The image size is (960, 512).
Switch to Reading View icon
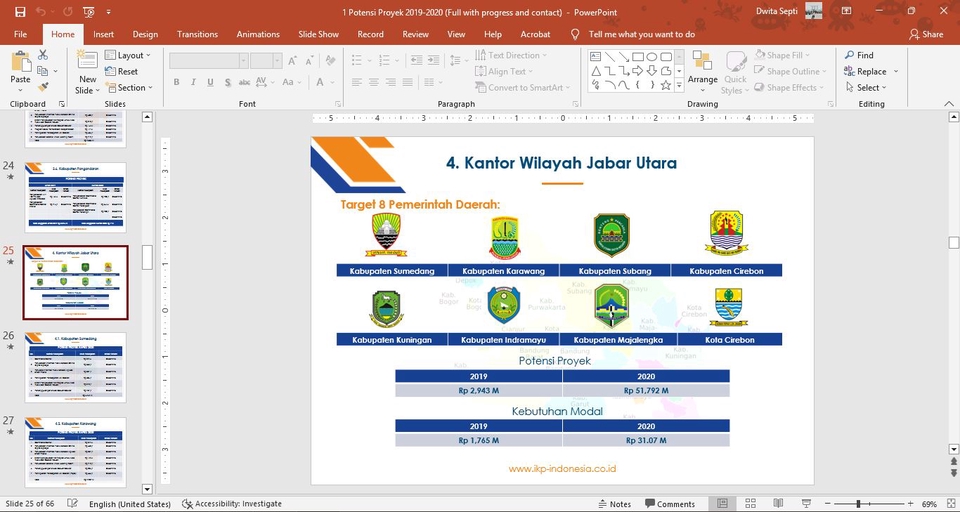tap(778, 503)
